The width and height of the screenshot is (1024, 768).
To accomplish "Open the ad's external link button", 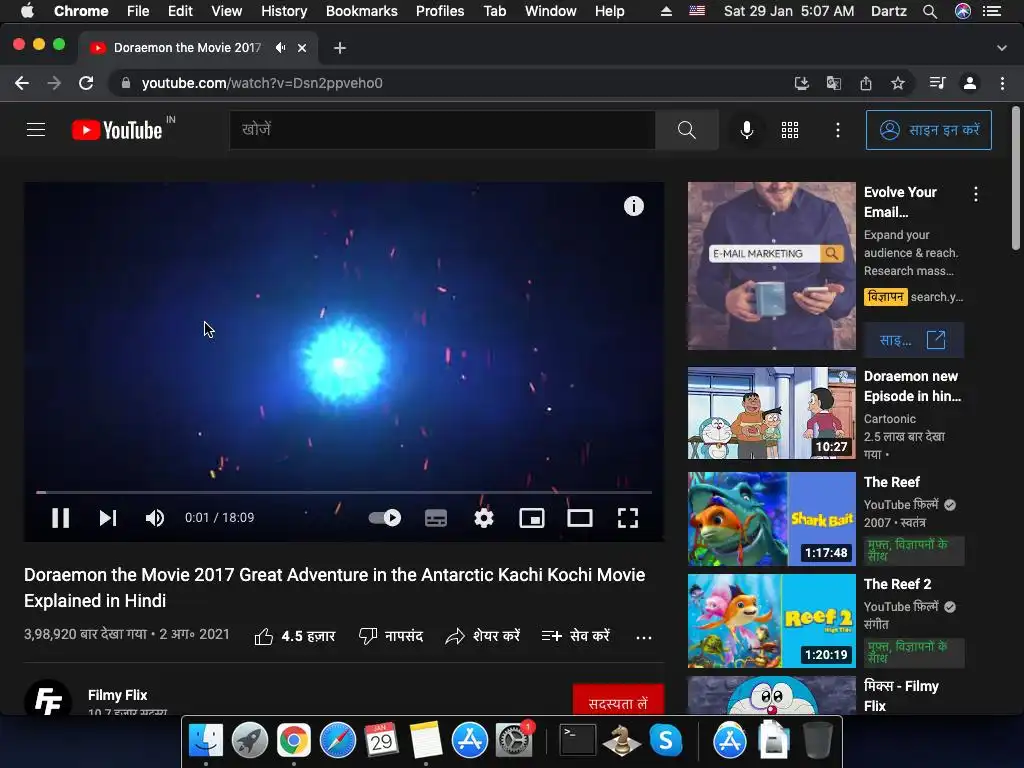I will (914, 340).
